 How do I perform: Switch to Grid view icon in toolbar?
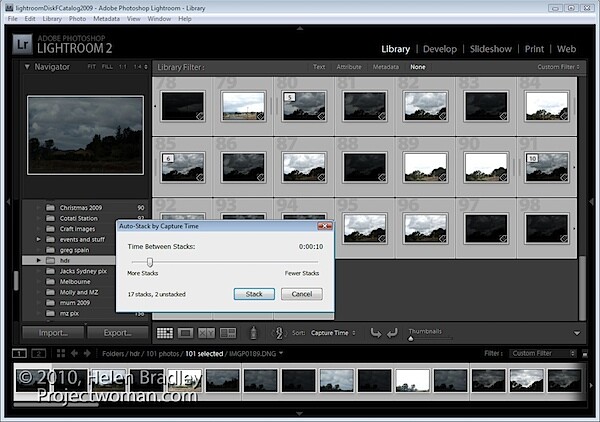coord(165,333)
